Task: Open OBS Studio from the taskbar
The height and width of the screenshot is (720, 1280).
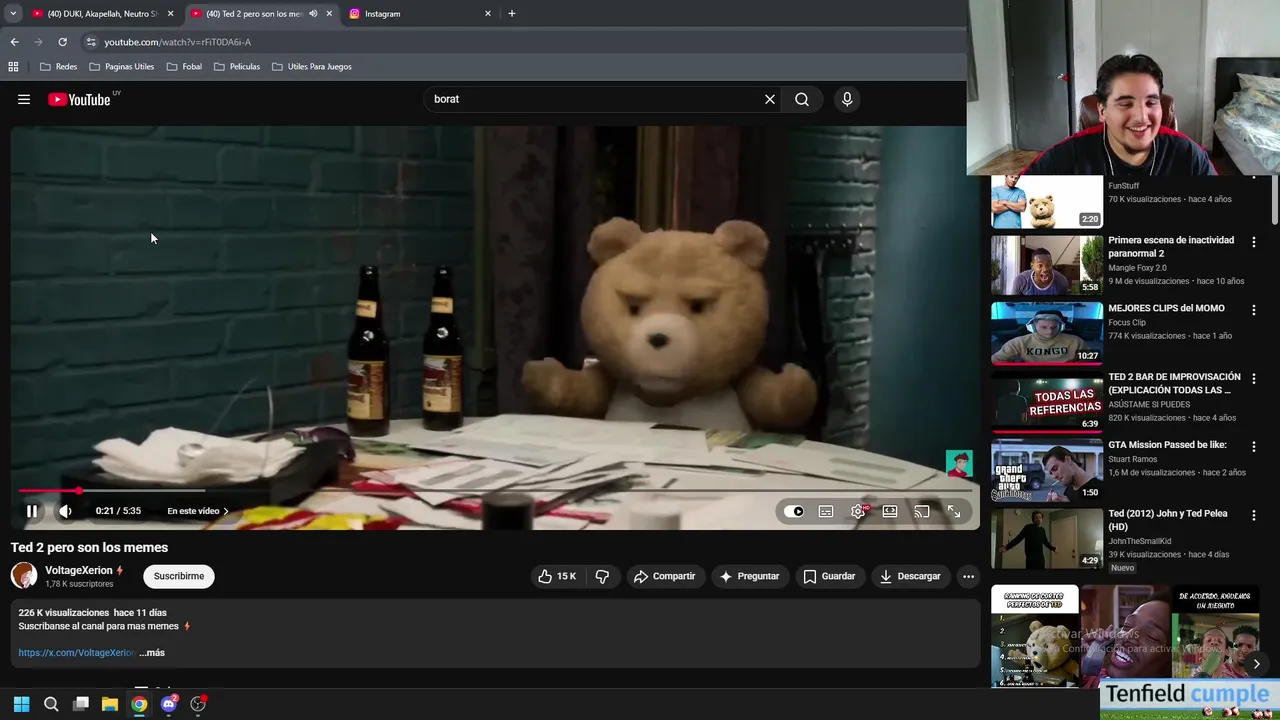Action: point(198,704)
